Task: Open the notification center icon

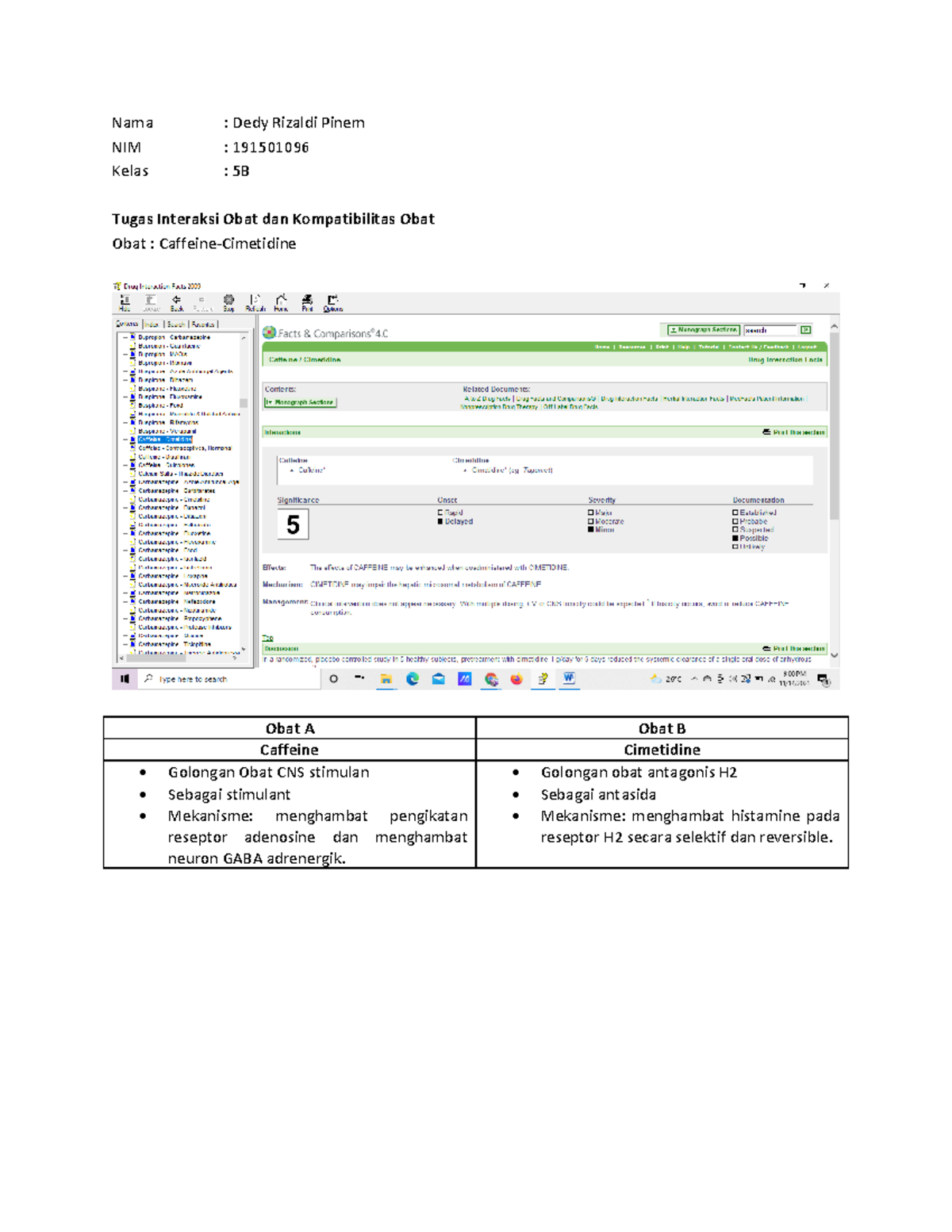Action: tap(823, 680)
